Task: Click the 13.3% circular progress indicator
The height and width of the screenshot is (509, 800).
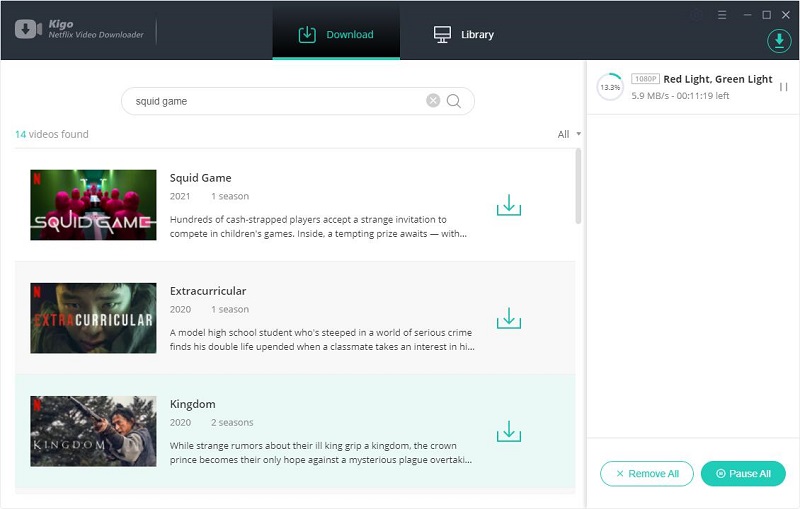Action: tap(610, 87)
